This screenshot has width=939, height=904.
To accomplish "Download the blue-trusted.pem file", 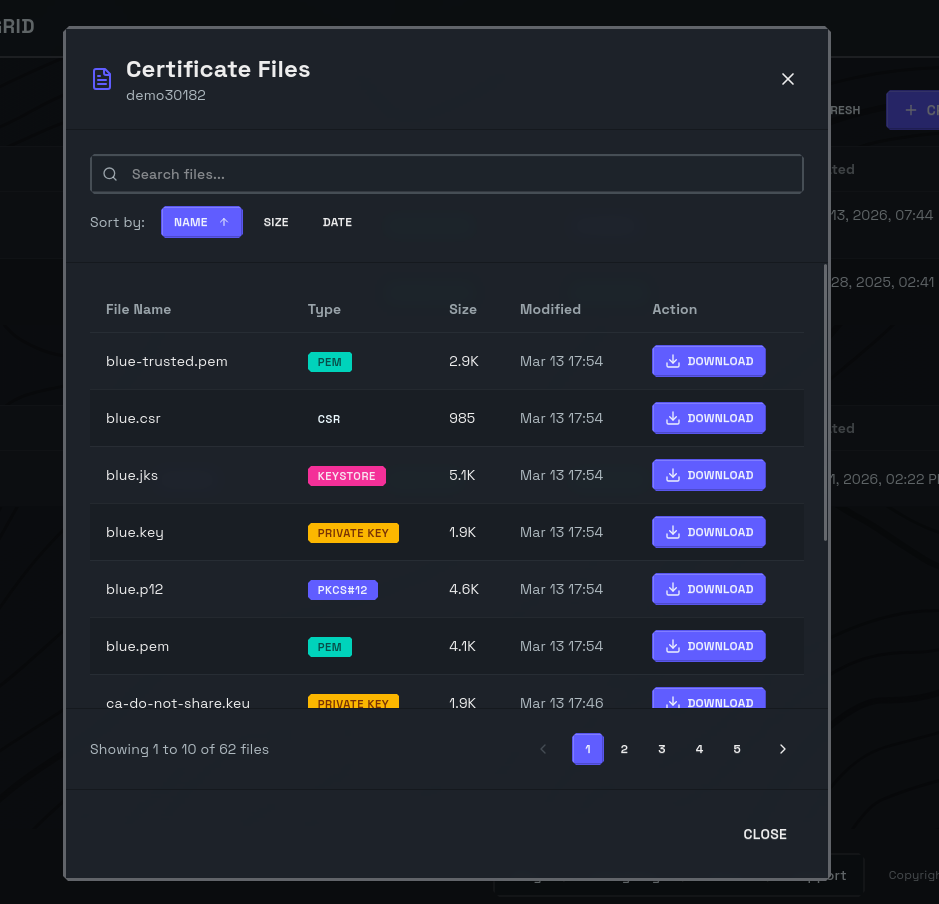I will click(x=708, y=361).
